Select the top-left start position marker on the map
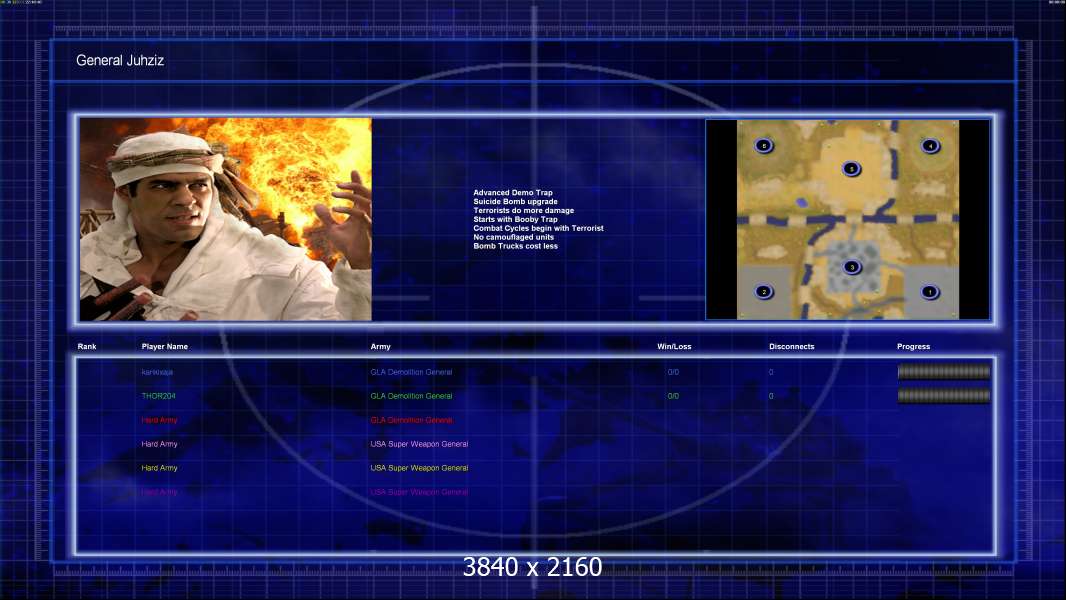The image size is (1066, 600). click(764, 146)
